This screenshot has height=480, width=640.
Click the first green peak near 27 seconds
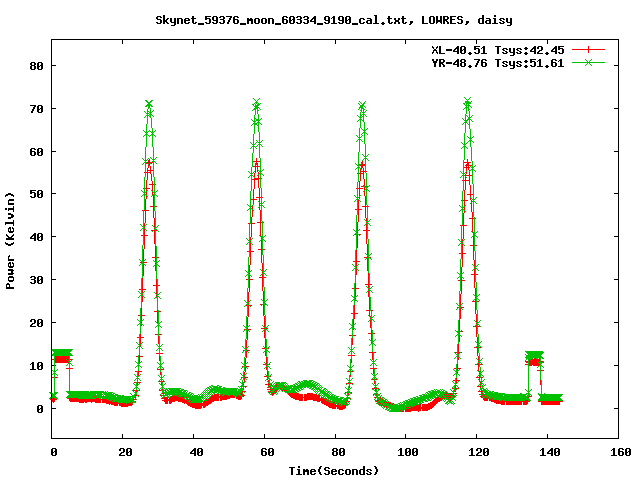point(149,104)
